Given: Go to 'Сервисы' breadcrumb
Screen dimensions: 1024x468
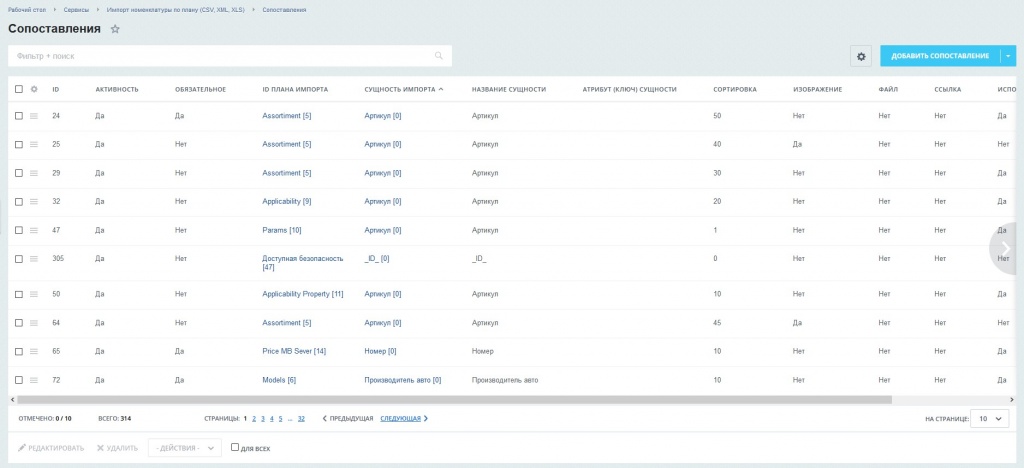Looking at the screenshot, I should [76, 10].
